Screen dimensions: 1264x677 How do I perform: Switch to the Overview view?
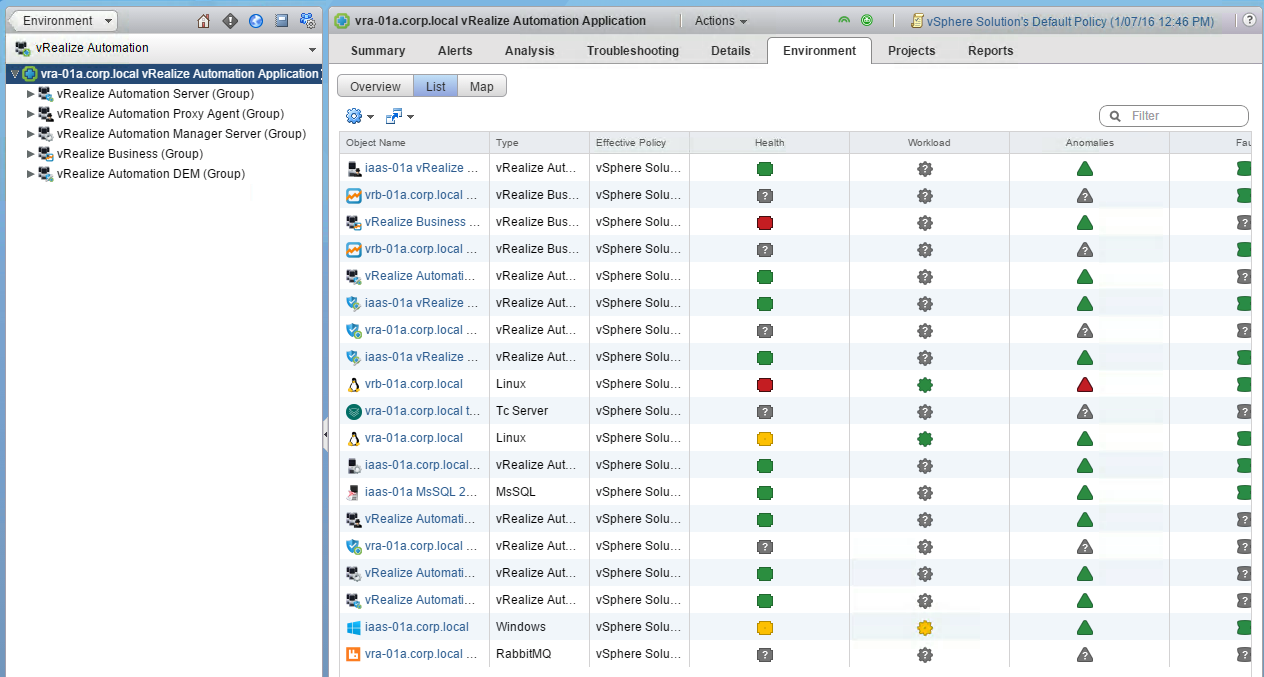375,87
